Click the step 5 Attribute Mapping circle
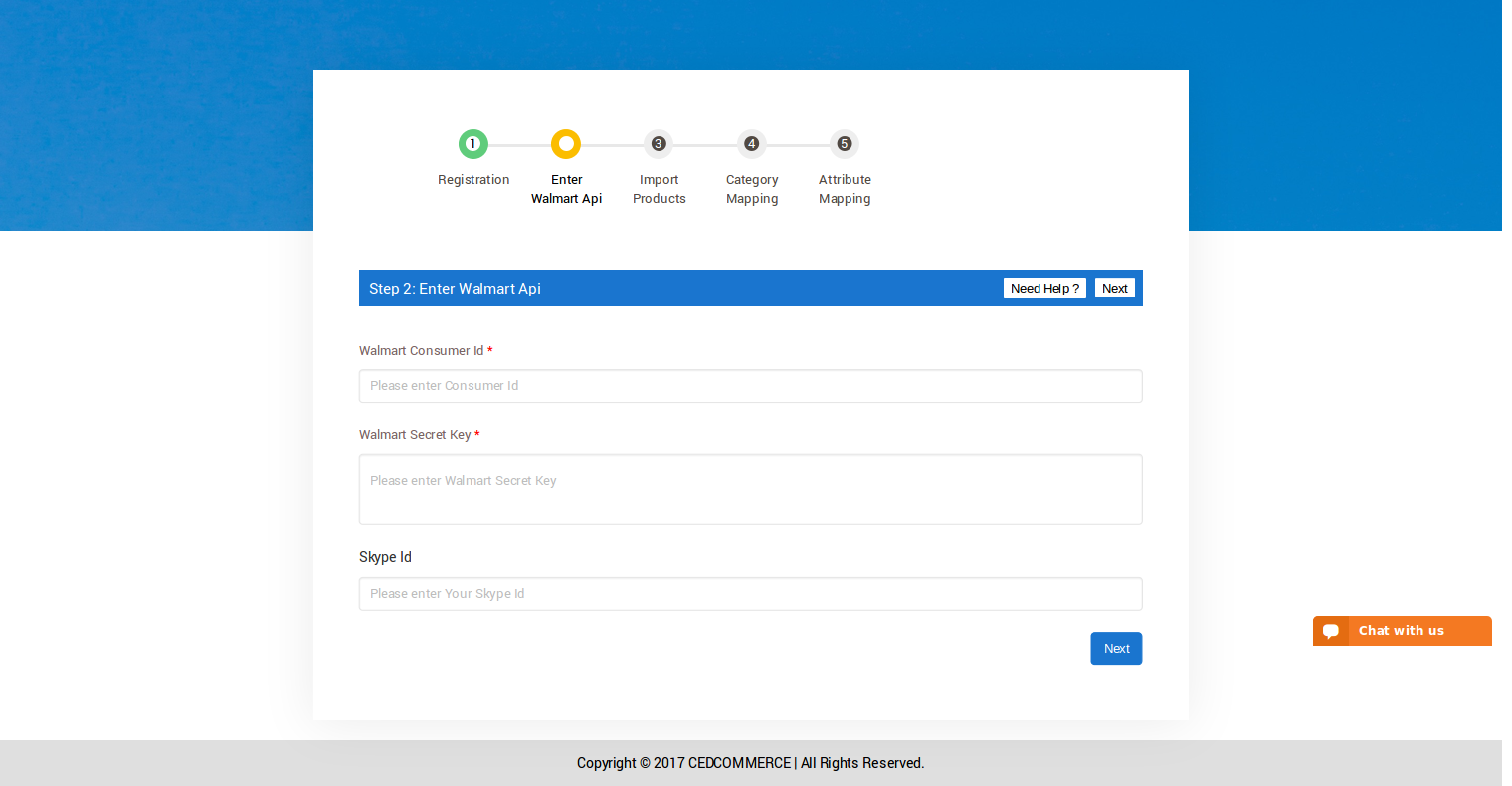The width and height of the screenshot is (1512, 786). click(845, 144)
